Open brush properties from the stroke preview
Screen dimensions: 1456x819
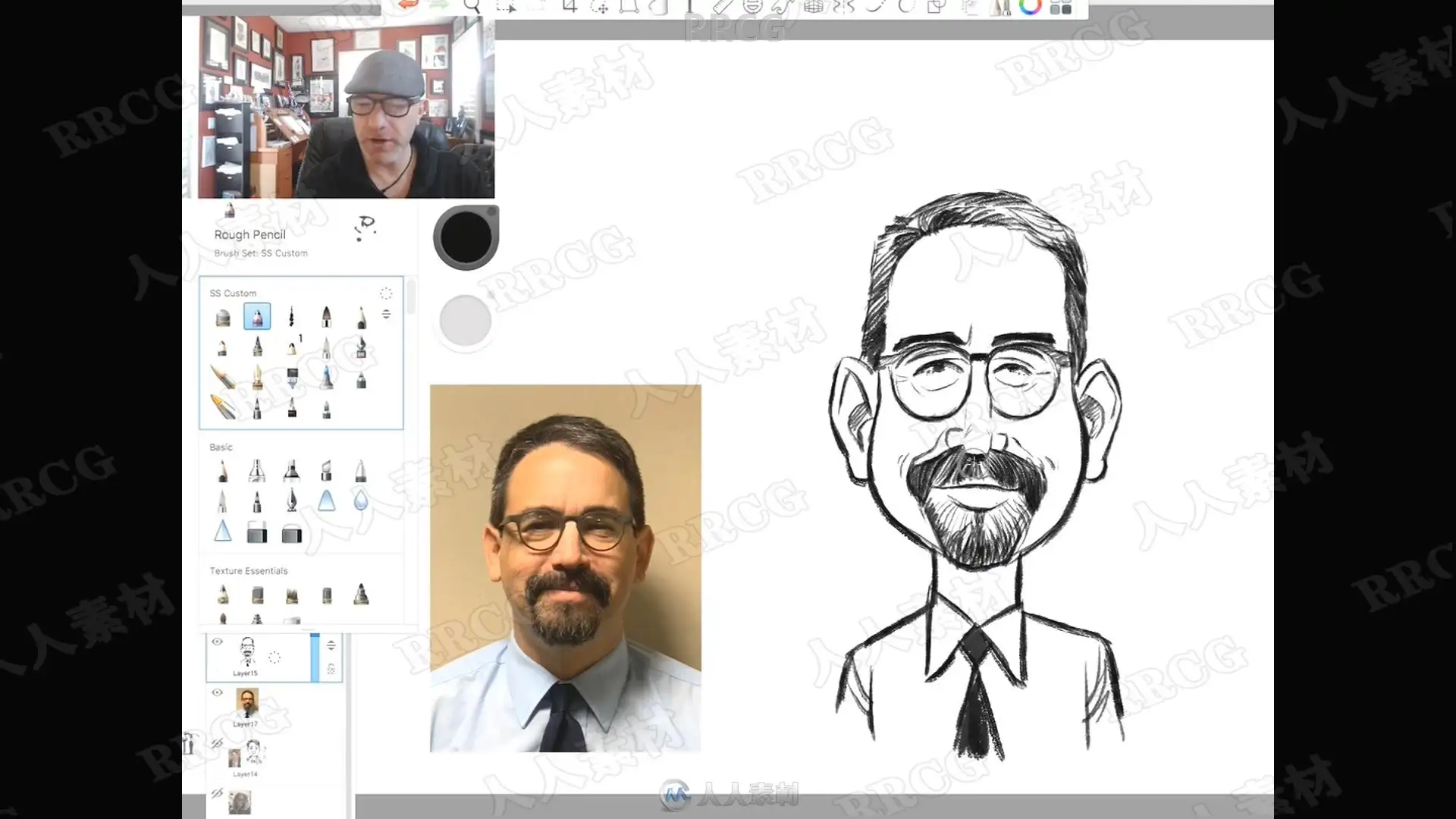pyautogui.click(x=366, y=227)
